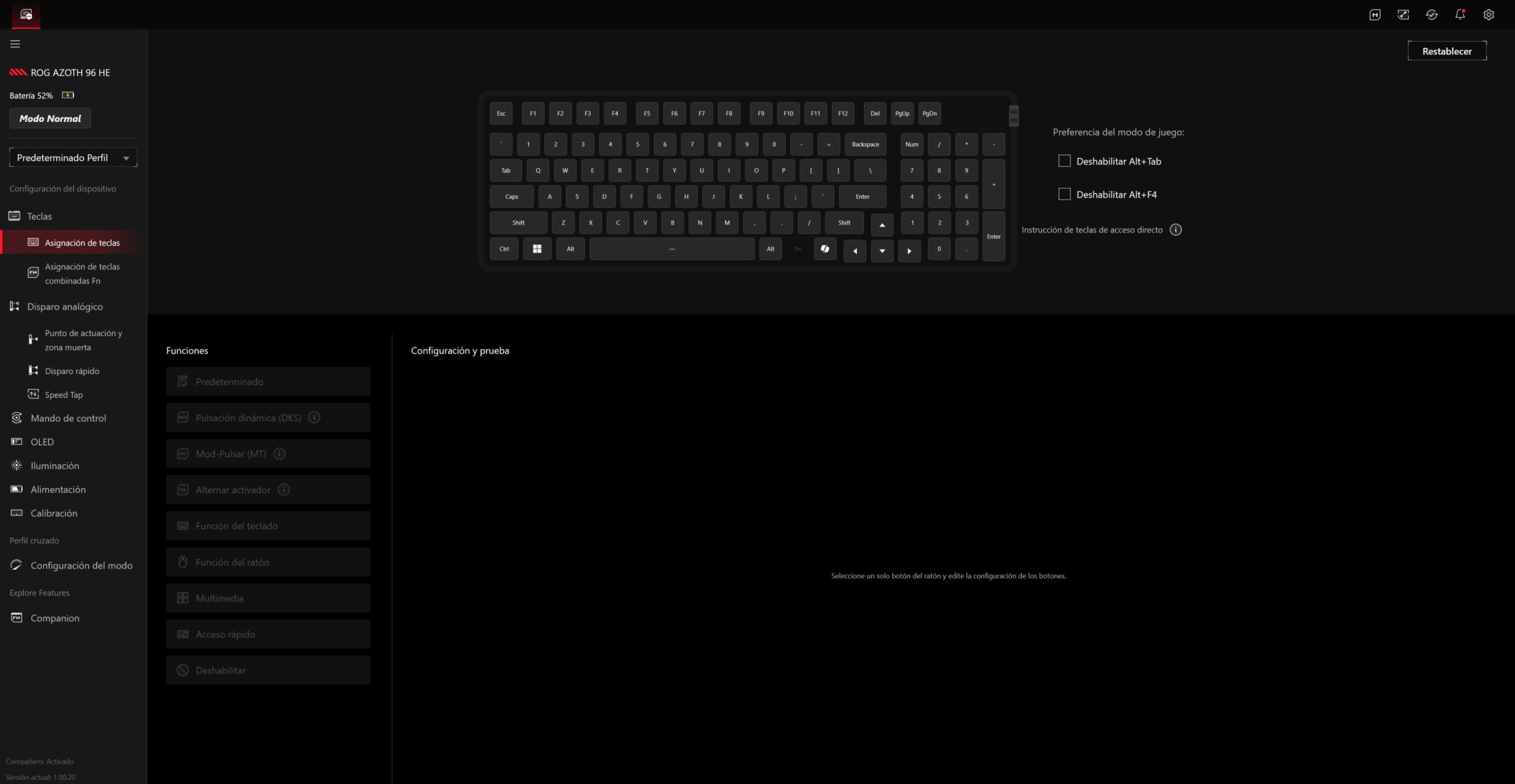
Task: Click the device icon at top left
Action: point(26,15)
